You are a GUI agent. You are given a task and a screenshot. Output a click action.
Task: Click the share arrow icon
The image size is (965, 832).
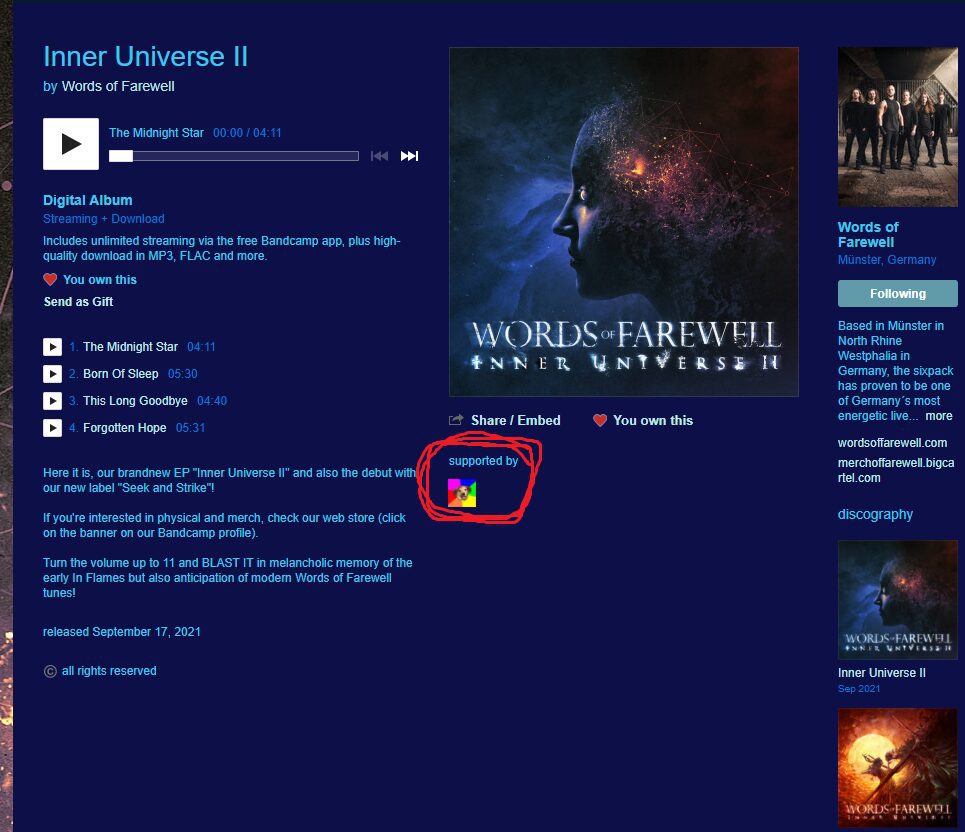tap(456, 420)
